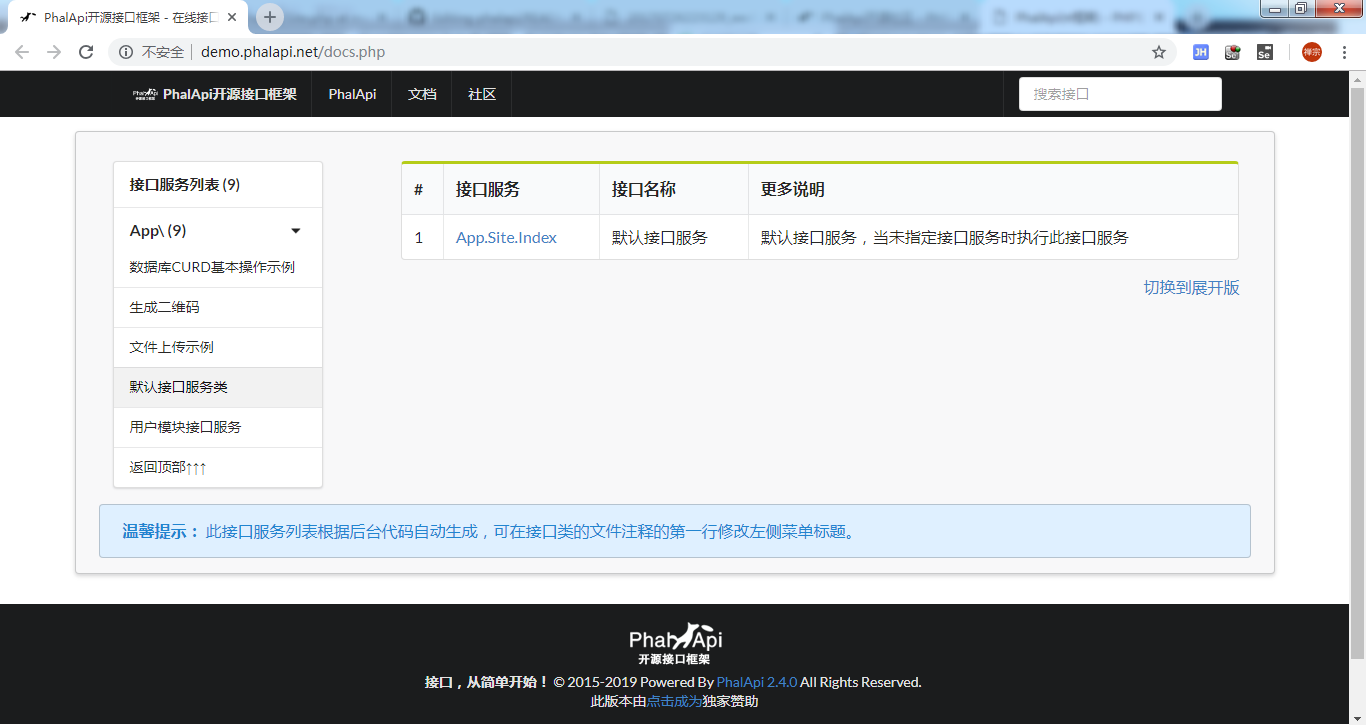Click the address bar URL demo.phalapi.net/docs.php
The height and width of the screenshot is (725, 1366).
coord(293,52)
